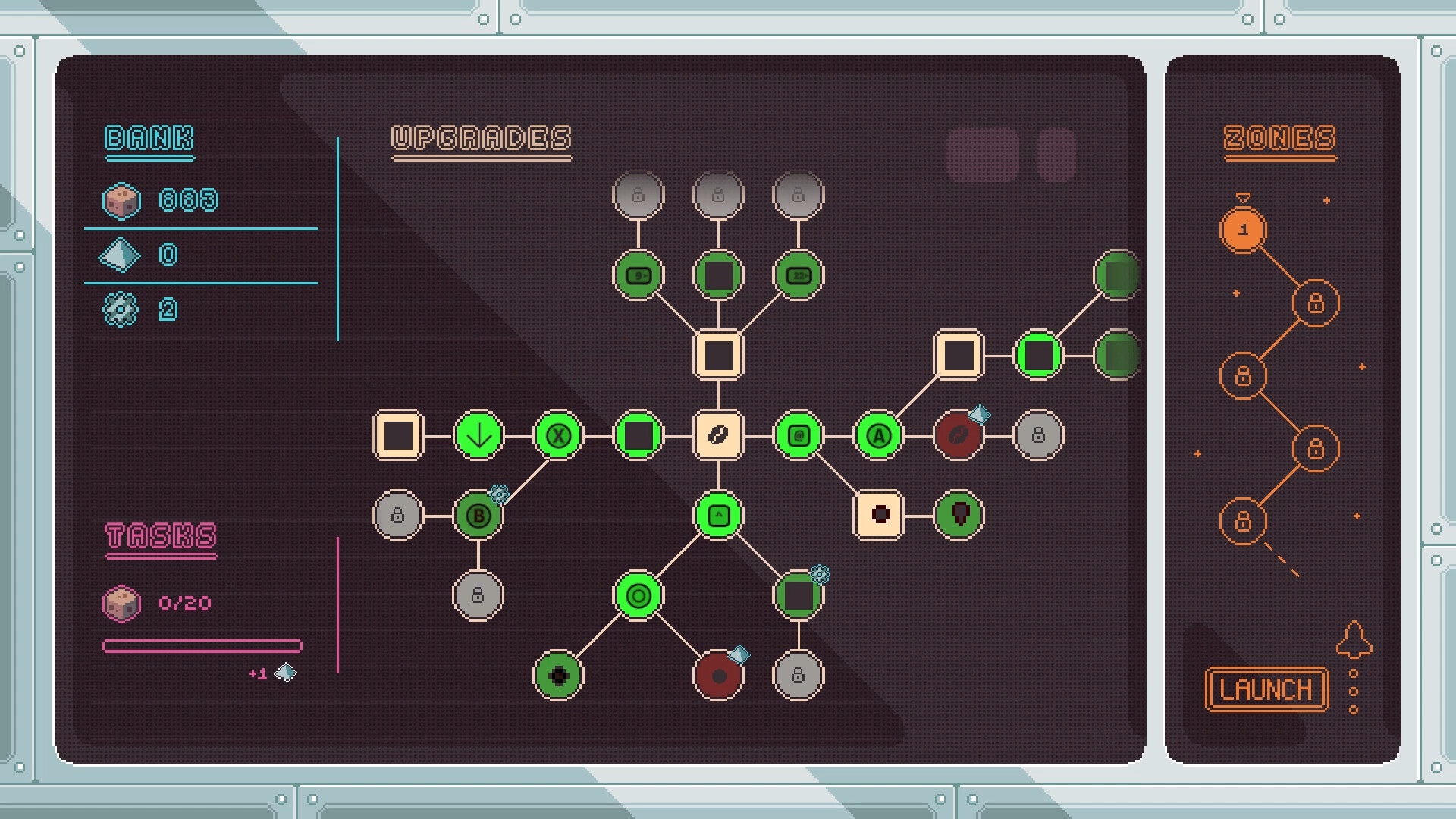
Task: Select the dark green cross-dot upgrade node
Action: [558, 676]
